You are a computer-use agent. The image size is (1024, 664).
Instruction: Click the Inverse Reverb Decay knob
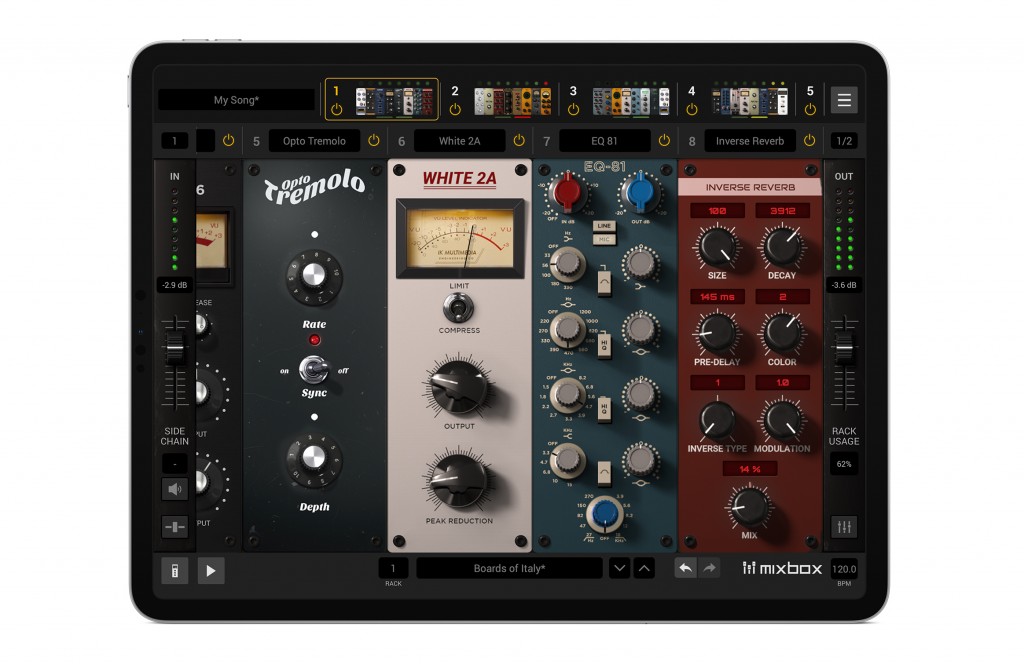tap(782, 247)
